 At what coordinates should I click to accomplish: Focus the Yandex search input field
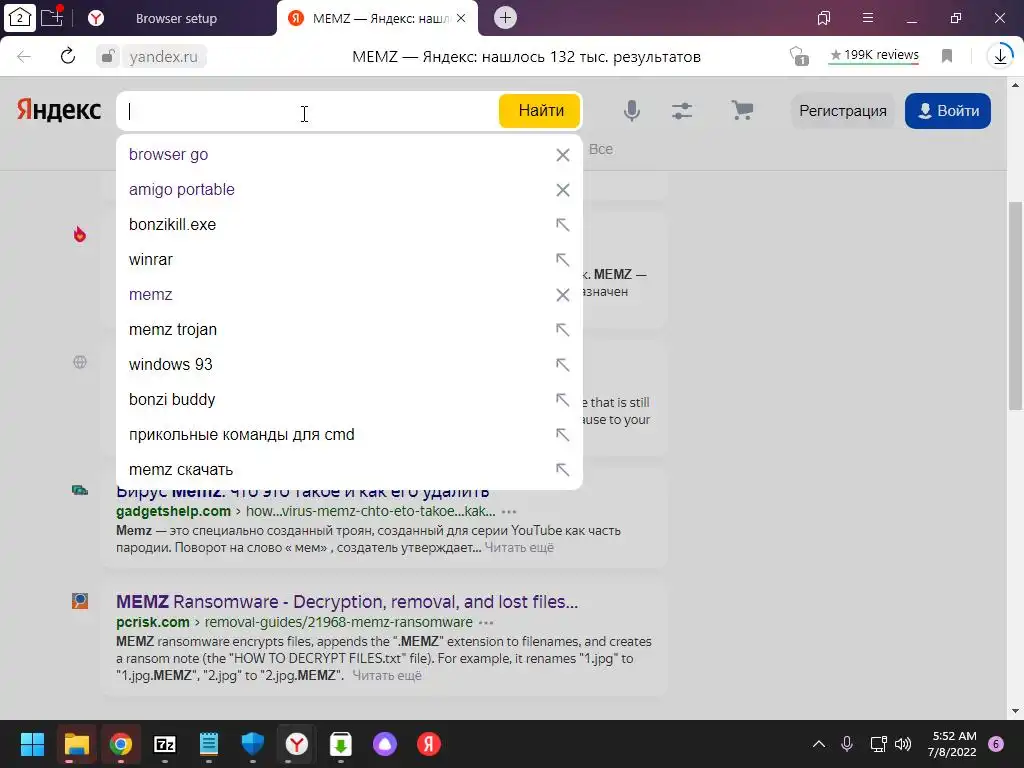tap(308, 111)
